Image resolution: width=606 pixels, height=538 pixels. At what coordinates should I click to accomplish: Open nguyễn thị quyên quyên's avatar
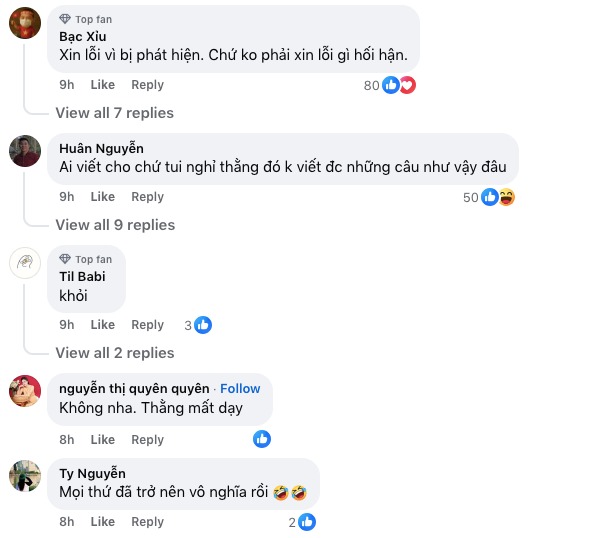[25, 391]
